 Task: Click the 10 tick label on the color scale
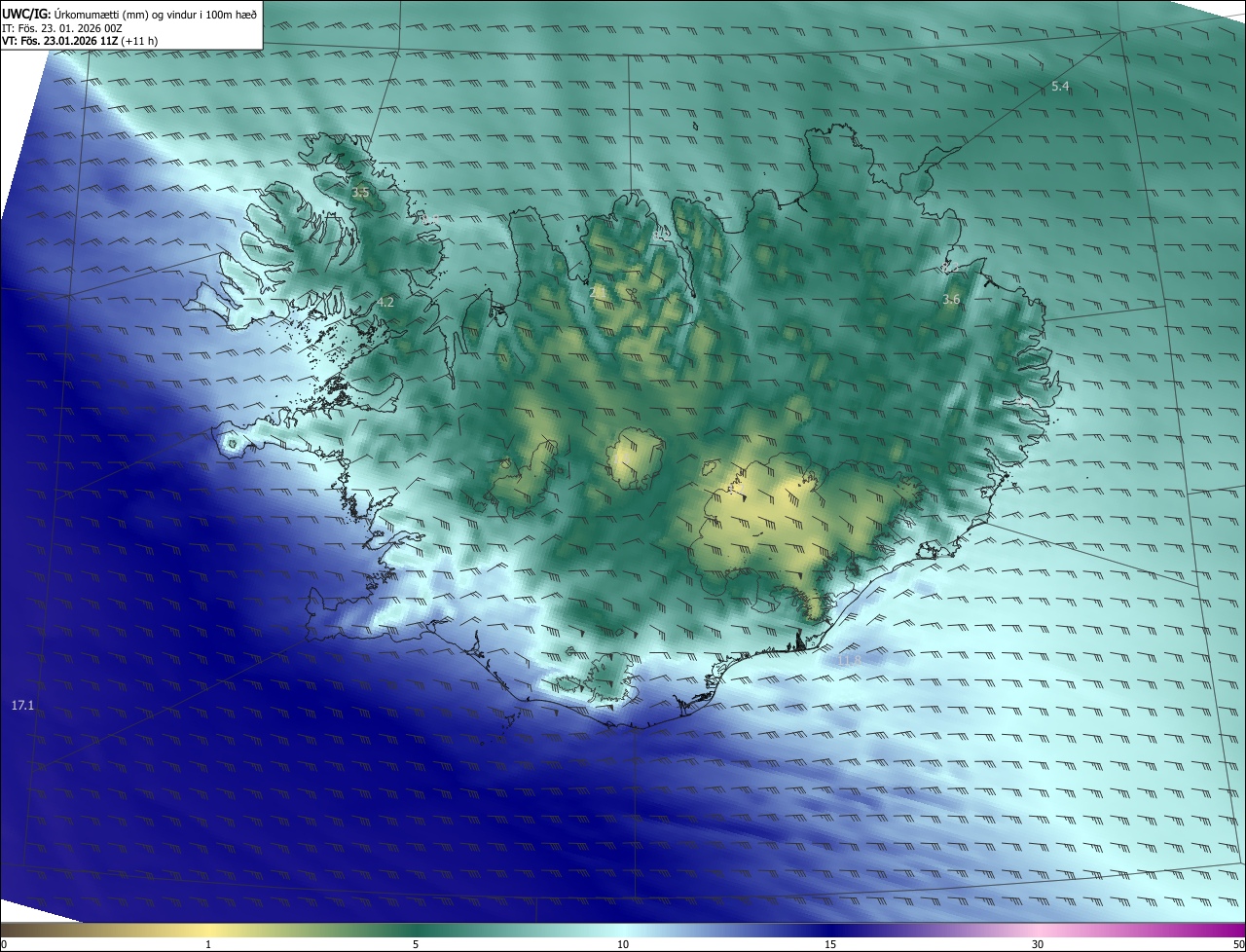[623, 944]
